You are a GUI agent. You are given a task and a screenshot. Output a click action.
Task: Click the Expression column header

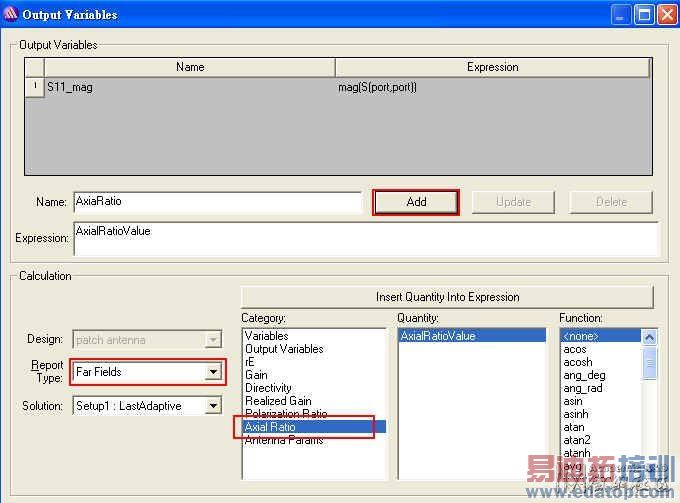coord(493,67)
